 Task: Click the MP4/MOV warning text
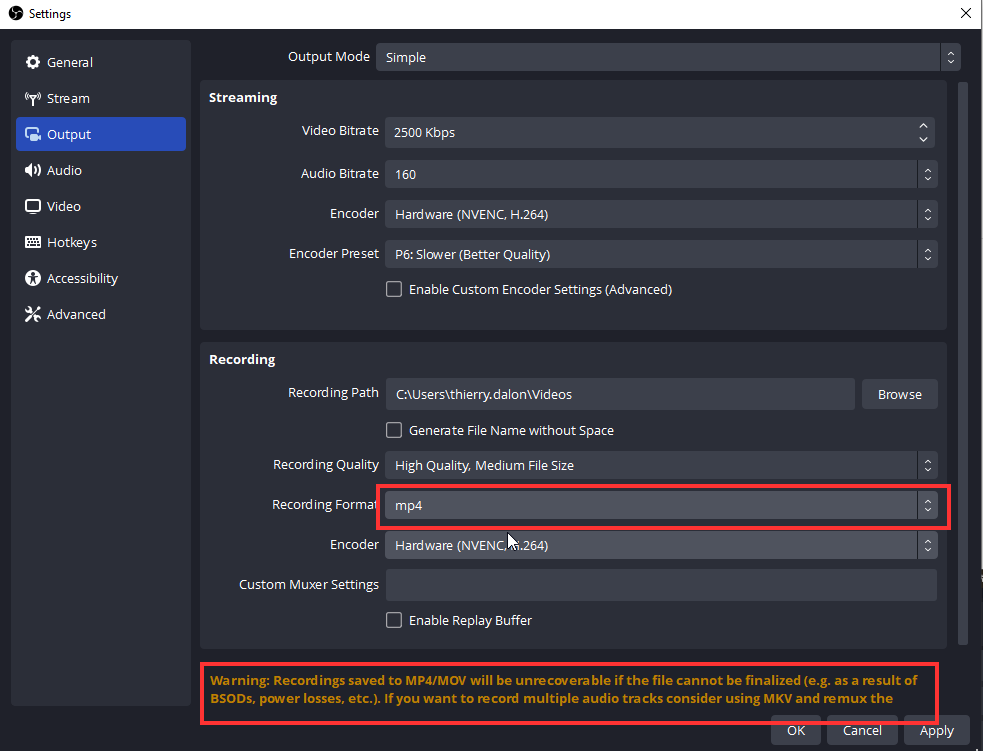point(564,690)
